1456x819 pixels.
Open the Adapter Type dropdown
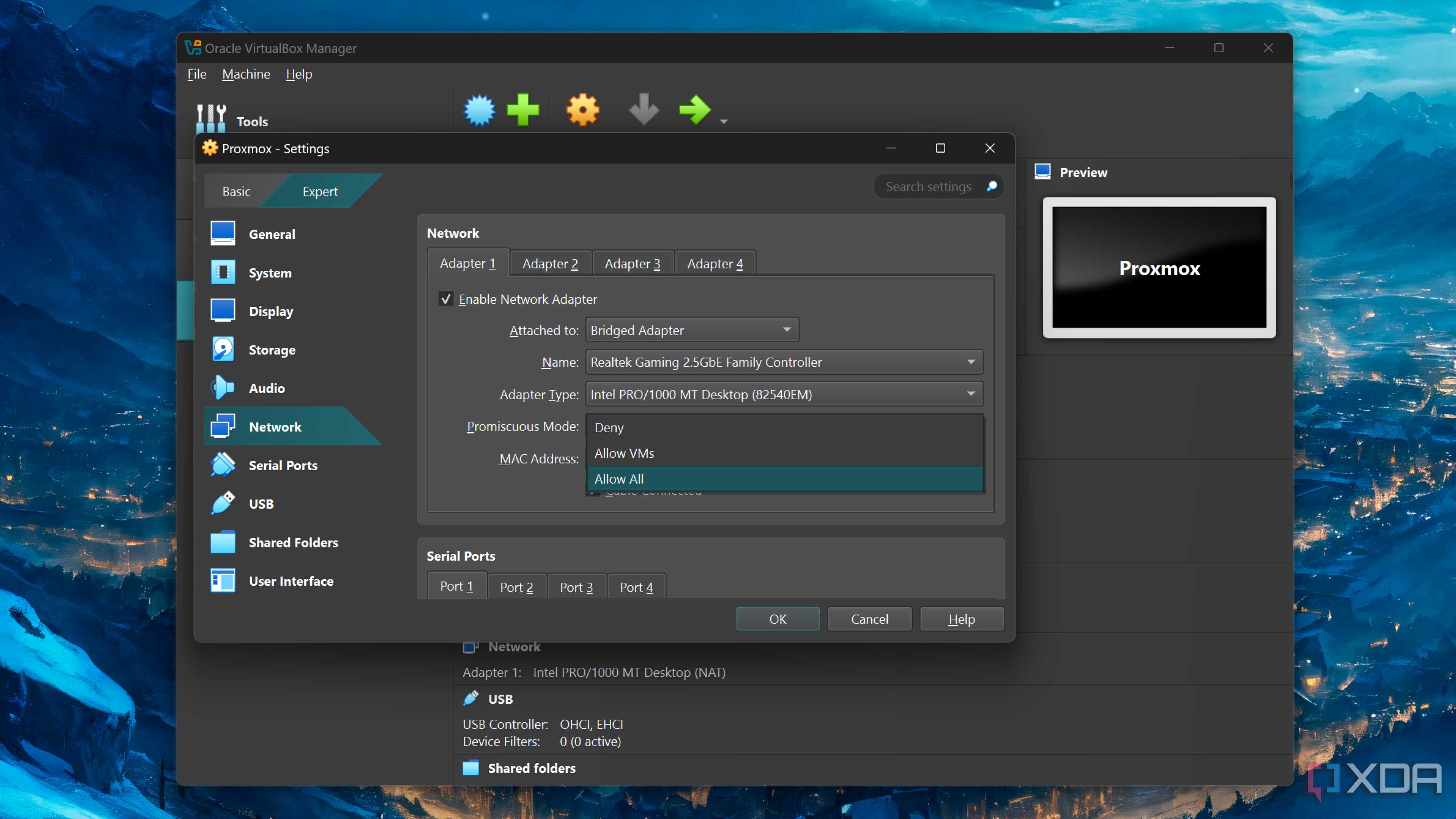click(784, 394)
